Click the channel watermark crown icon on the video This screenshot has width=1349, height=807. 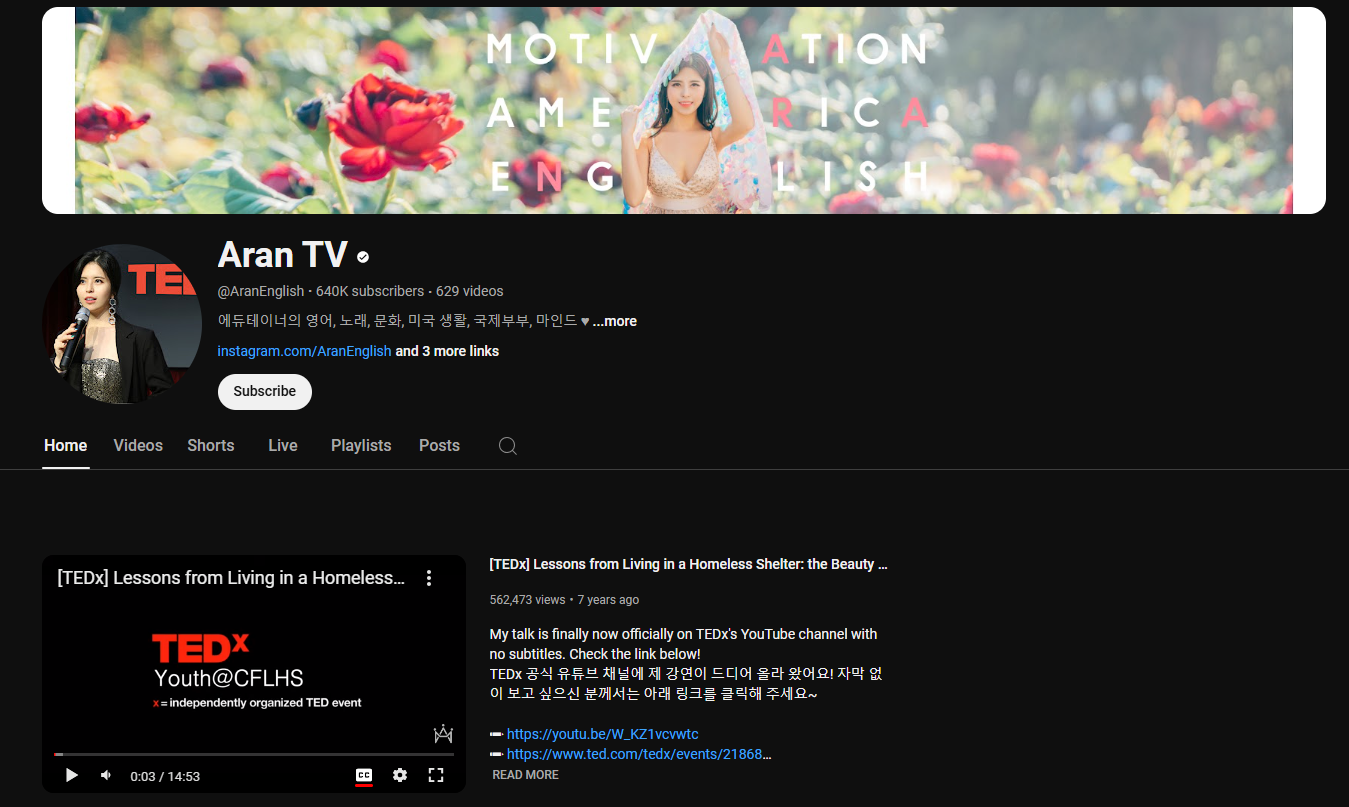pyautogui.click(x=443, y=734)
